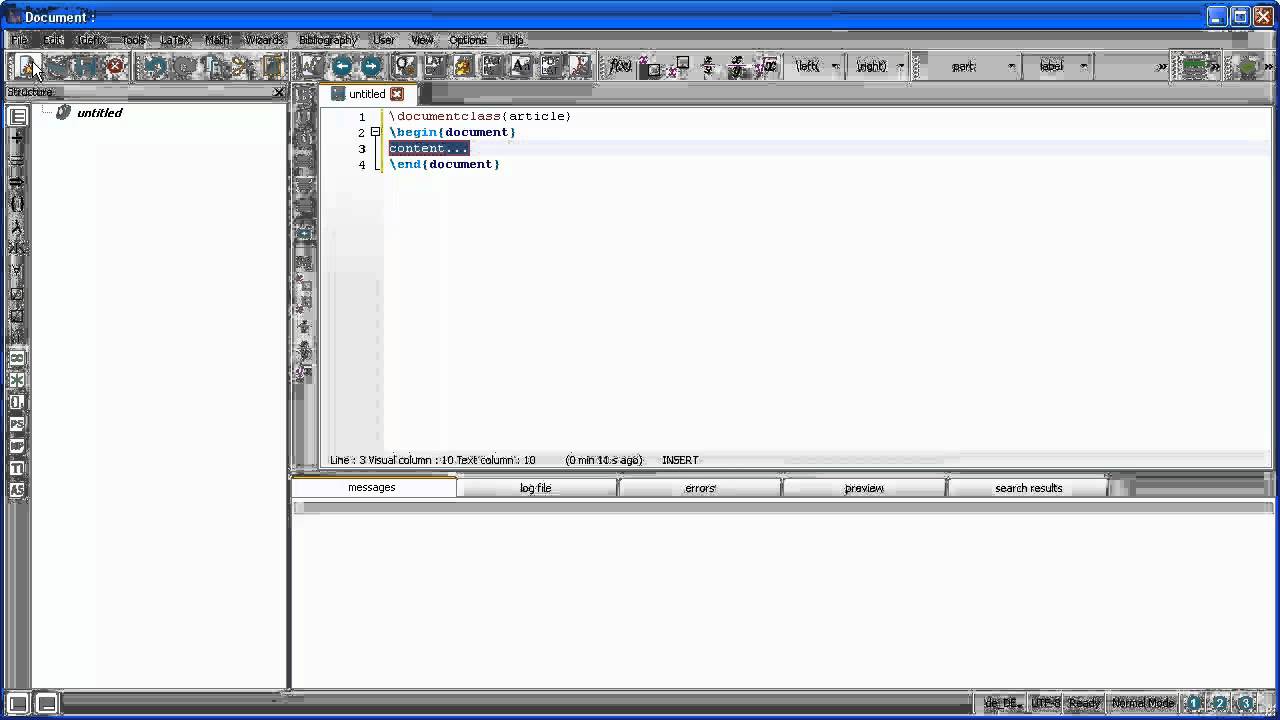1280x720 pixels.
Task: Click the de_DE language status entry
Action: [x=1000, y=703]
